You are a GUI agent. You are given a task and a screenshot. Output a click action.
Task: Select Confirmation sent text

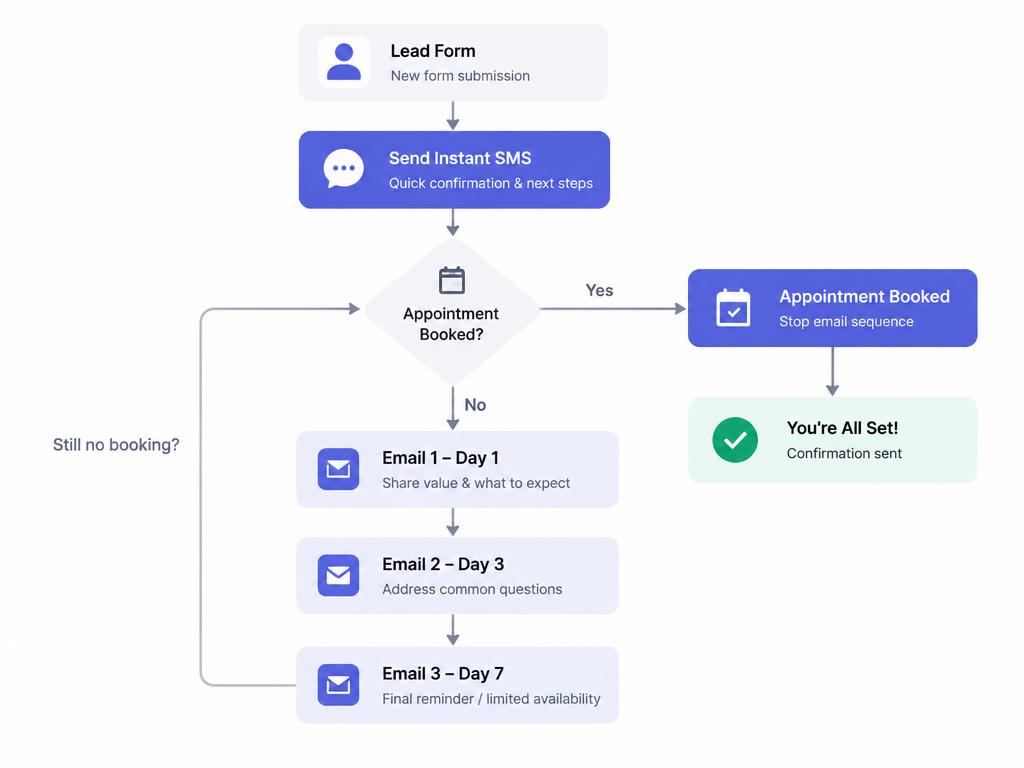[844, 453]
